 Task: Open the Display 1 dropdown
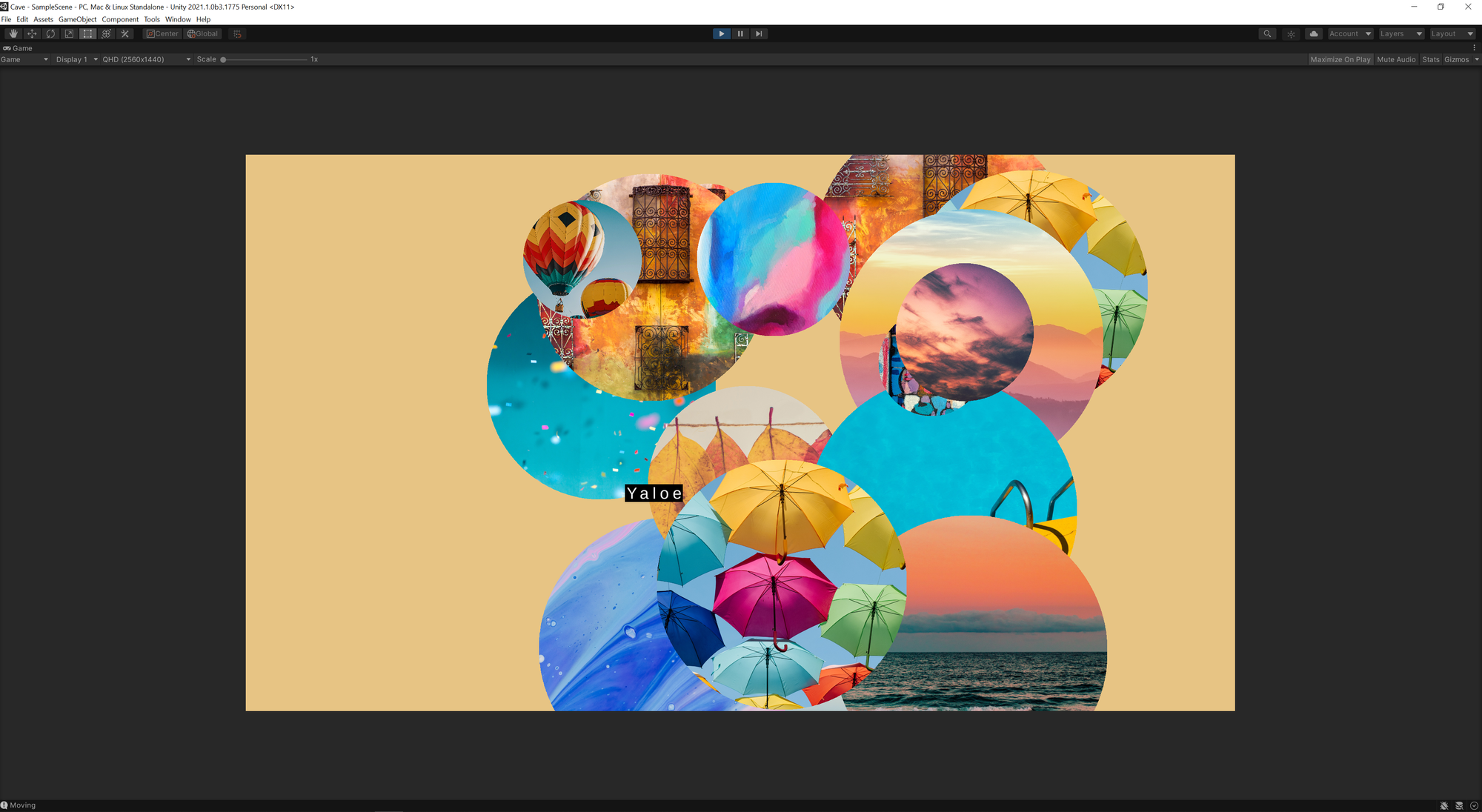(76, 59)
